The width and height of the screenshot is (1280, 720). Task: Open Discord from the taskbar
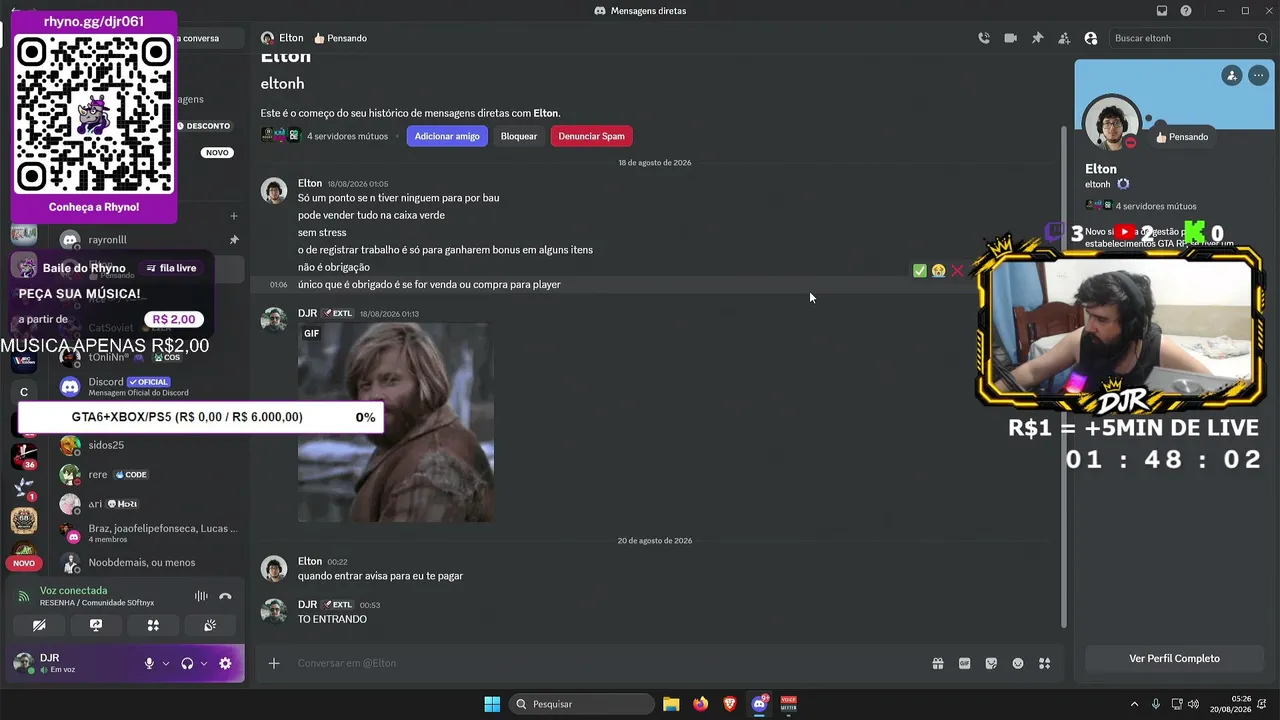[759, 704]
